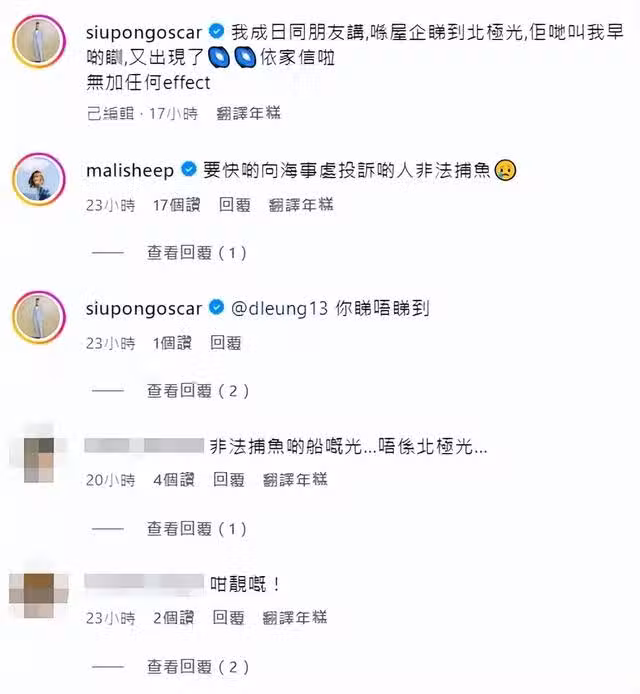This screenshot has width=640, height=694.
Task: Open the malisheep username link
Action: [130, 170]
